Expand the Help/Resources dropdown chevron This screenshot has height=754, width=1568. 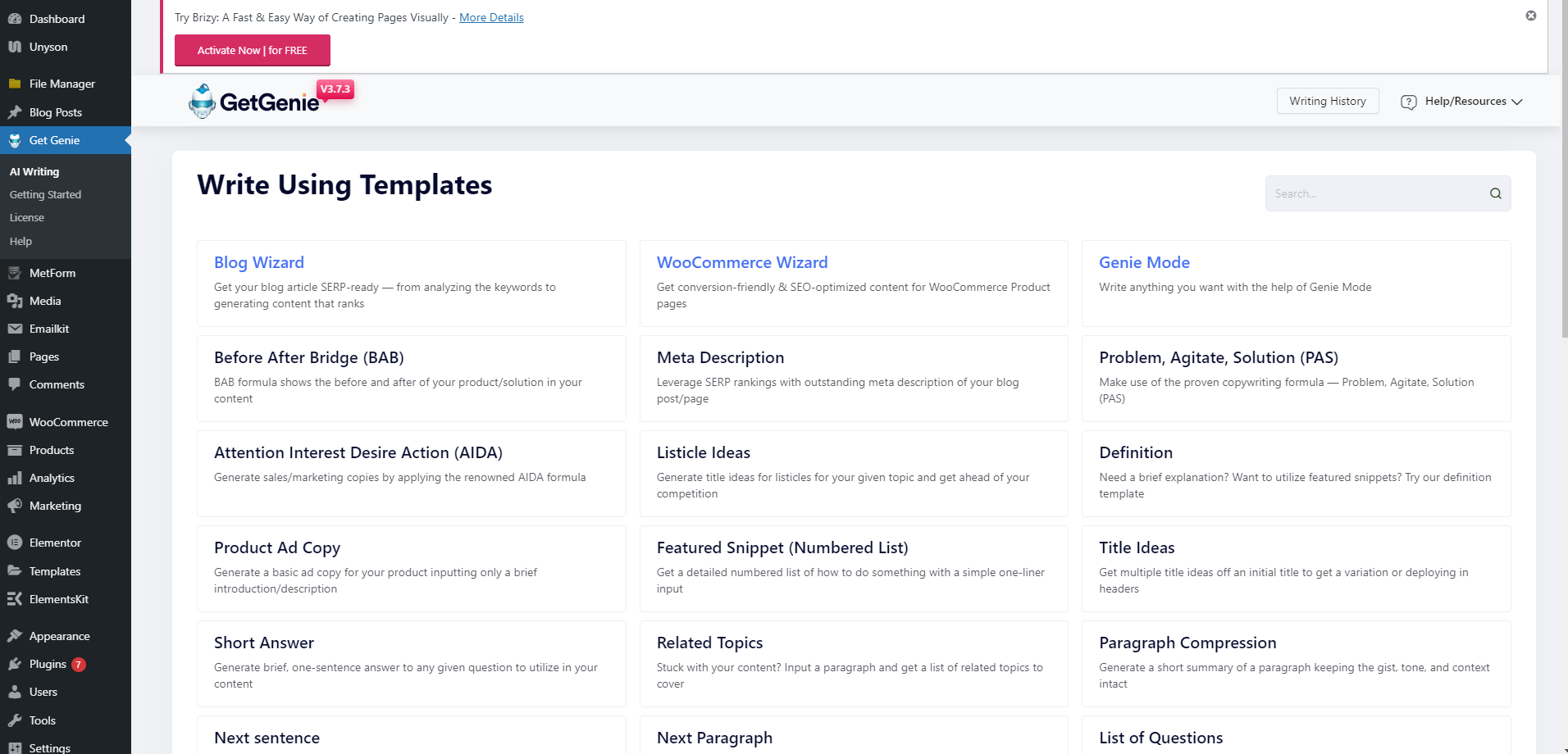[x=1517, y=102]
